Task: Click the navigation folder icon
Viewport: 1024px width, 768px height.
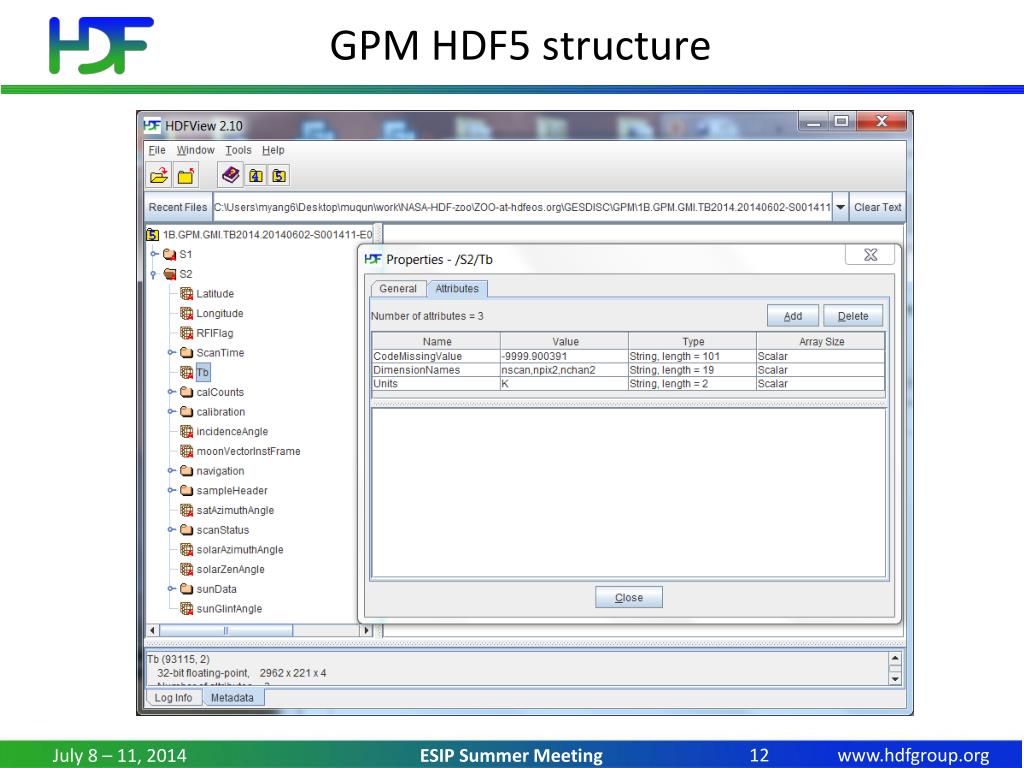Action: 187,471
